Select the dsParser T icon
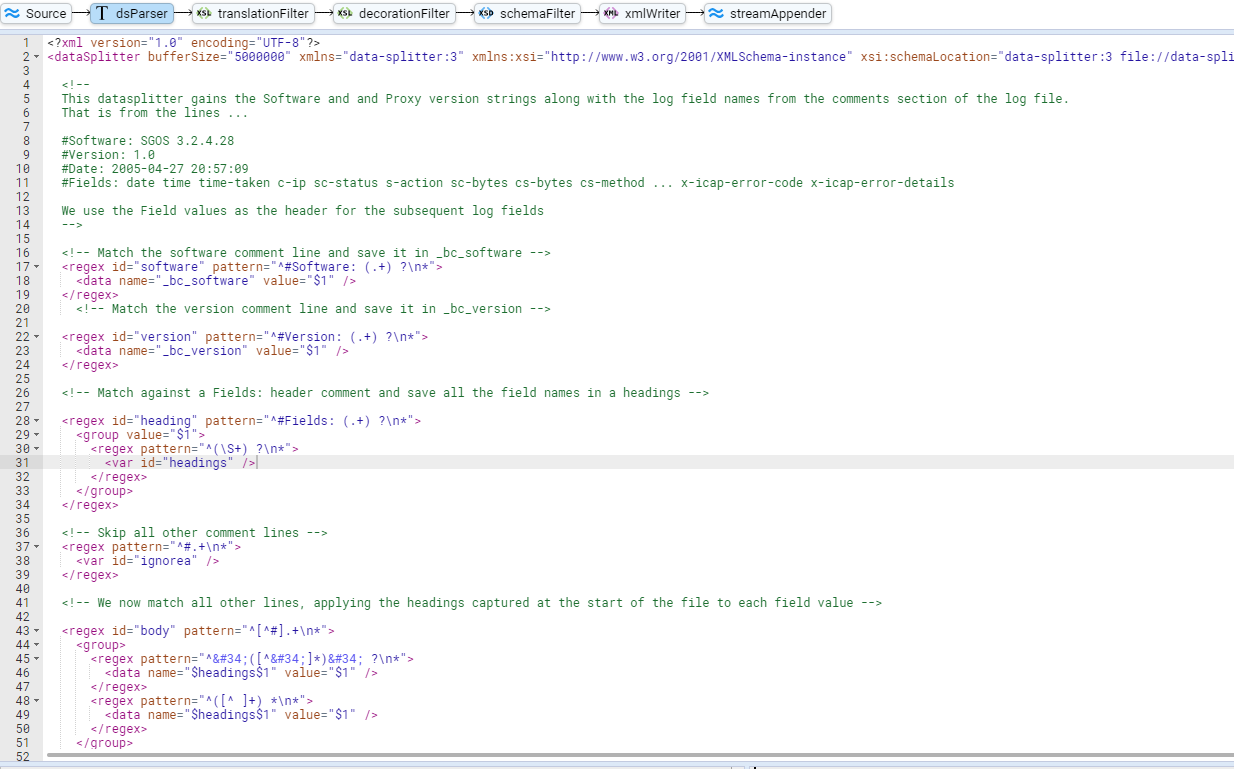 [x=102, y=13]
